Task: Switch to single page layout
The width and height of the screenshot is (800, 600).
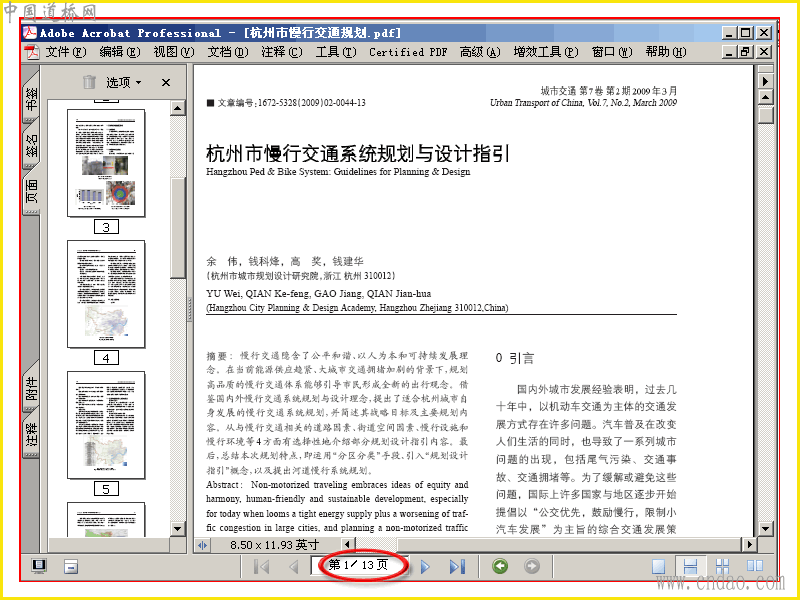Action: 659,566
